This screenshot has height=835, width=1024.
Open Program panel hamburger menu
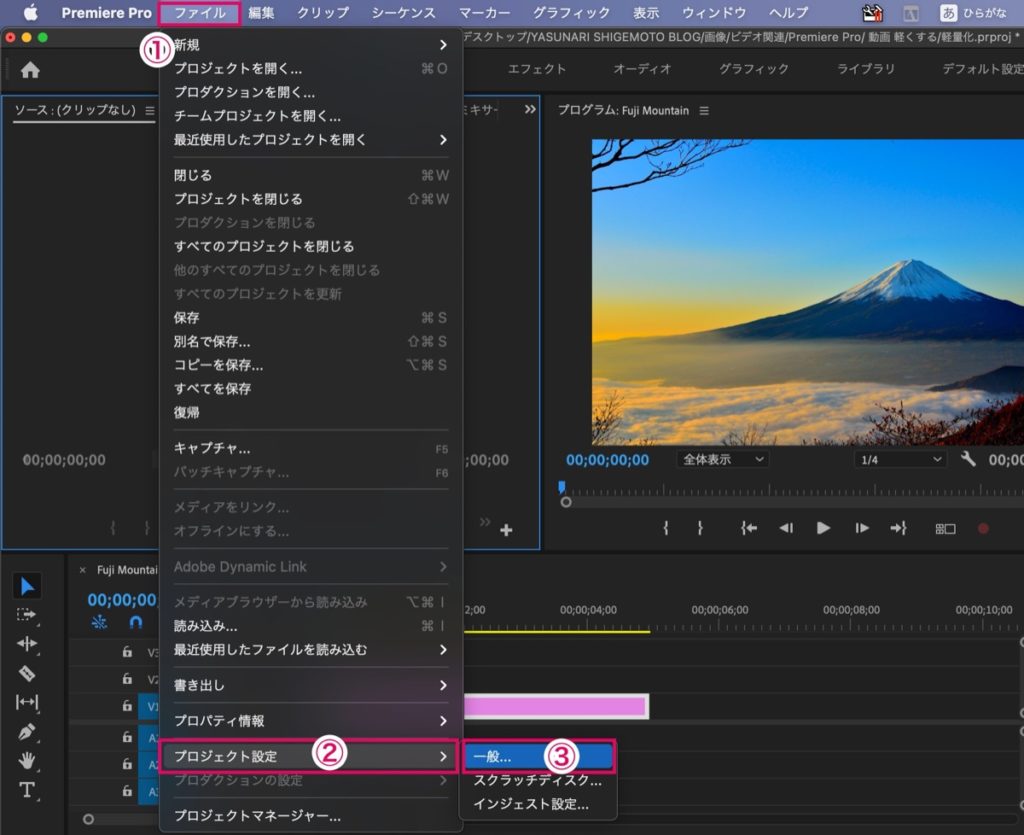[x=704, y=111]
